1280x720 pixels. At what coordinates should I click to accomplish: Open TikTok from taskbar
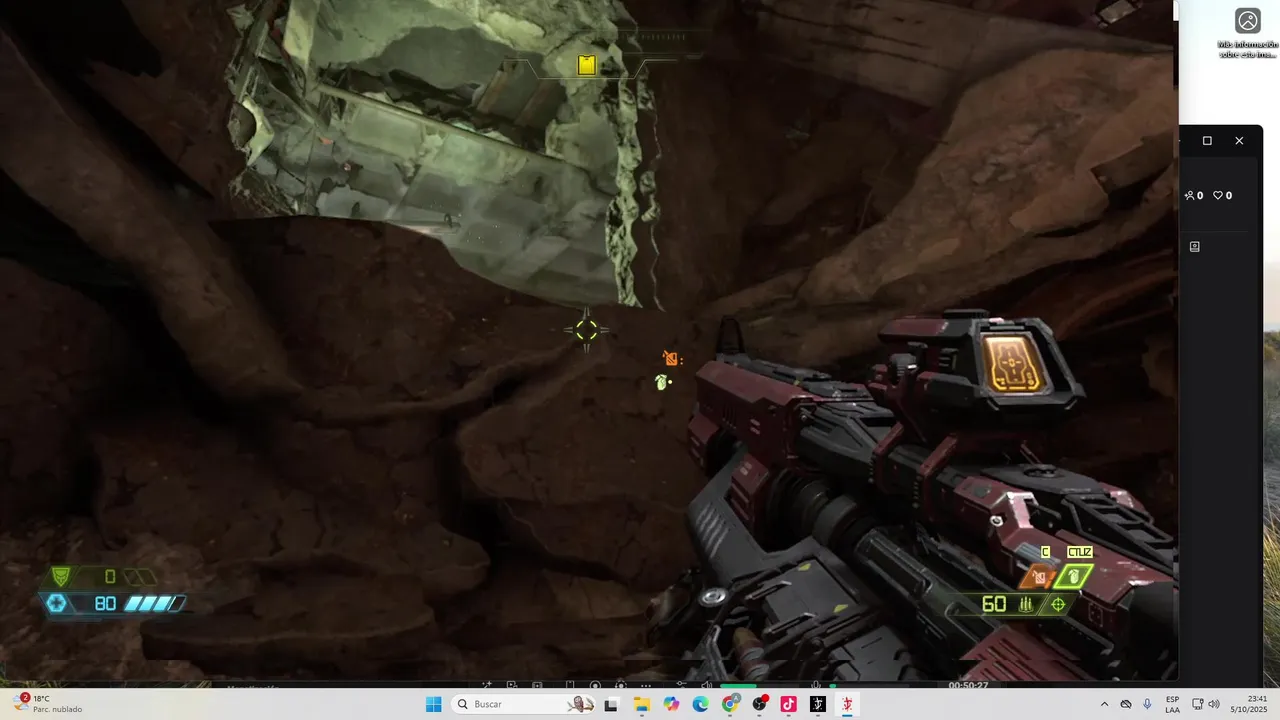[x=788, y=704]
